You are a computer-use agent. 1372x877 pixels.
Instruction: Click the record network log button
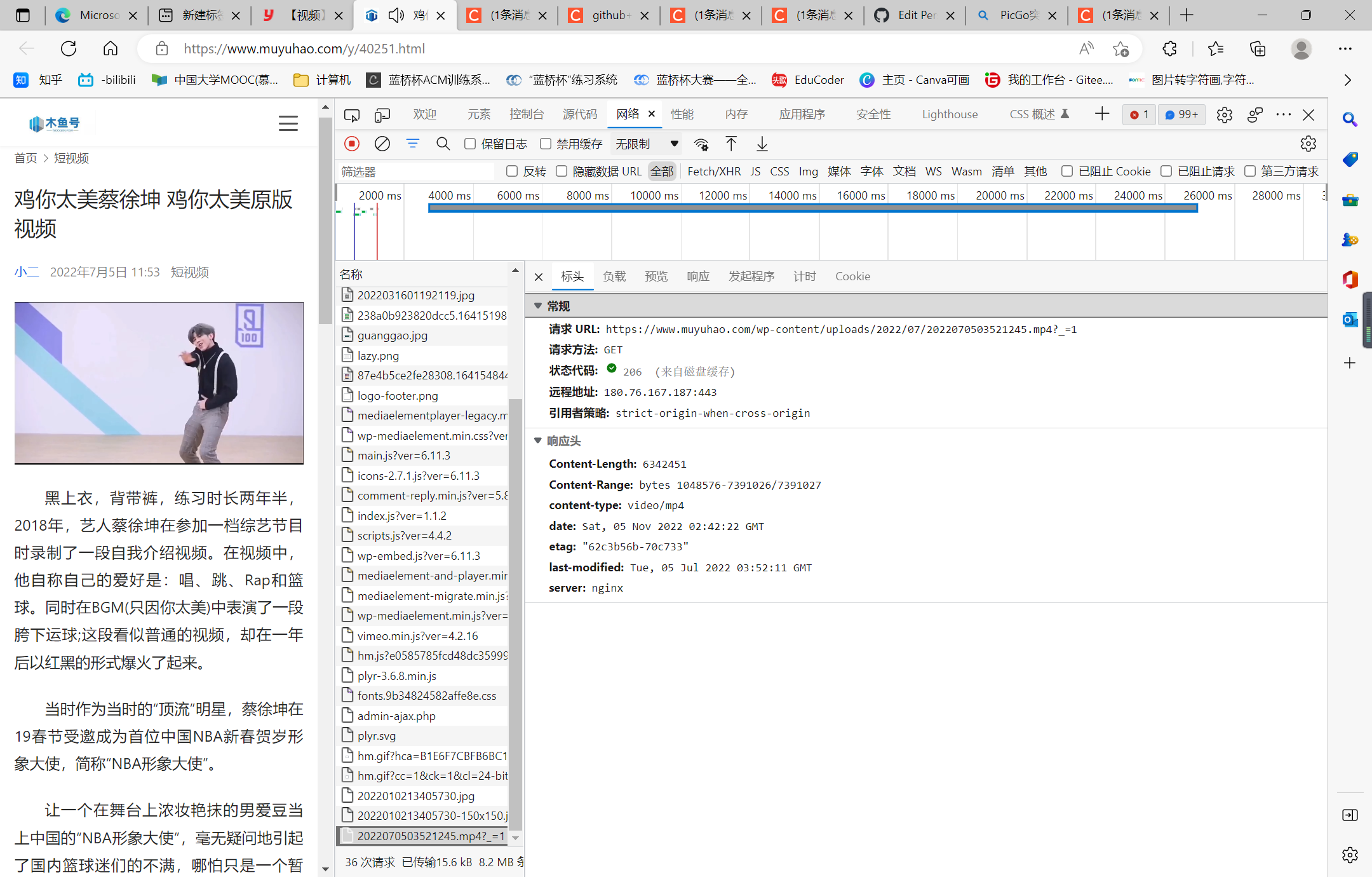(352, 144)
